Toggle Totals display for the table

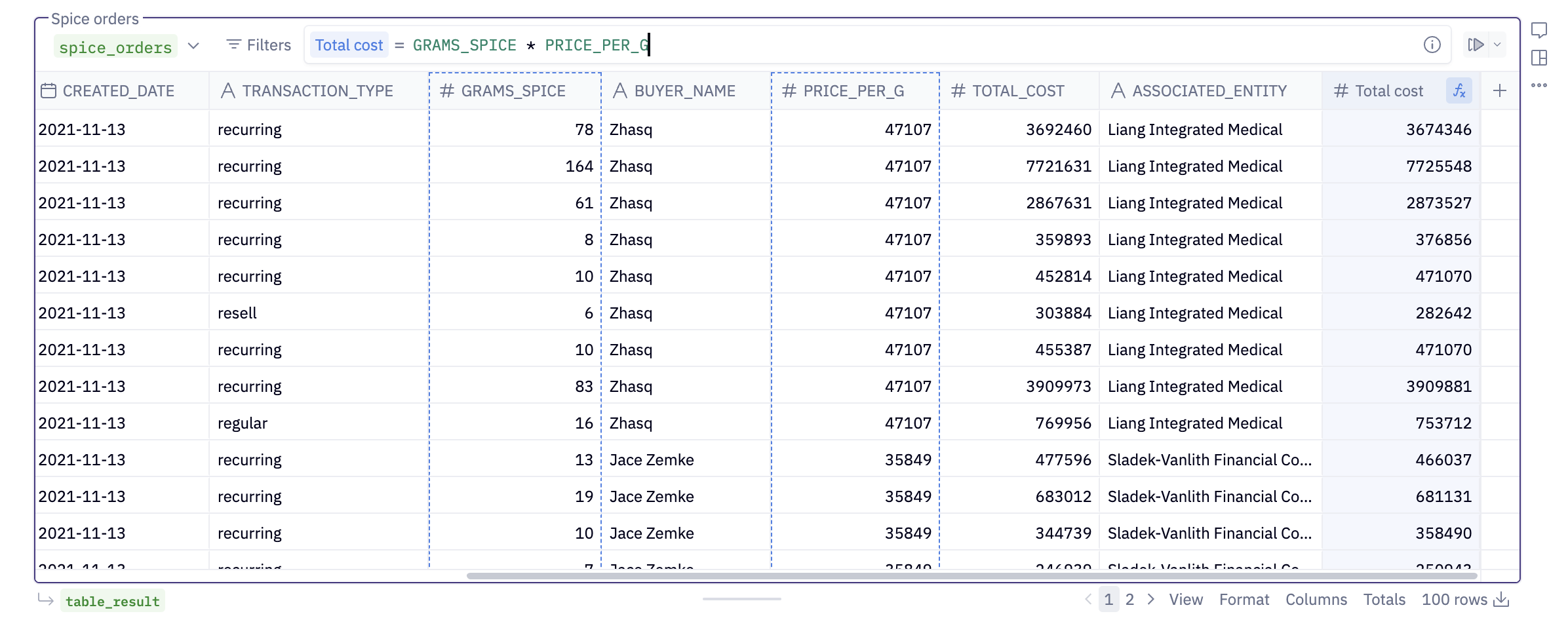pyautogui.click(x=1384, y=600)
